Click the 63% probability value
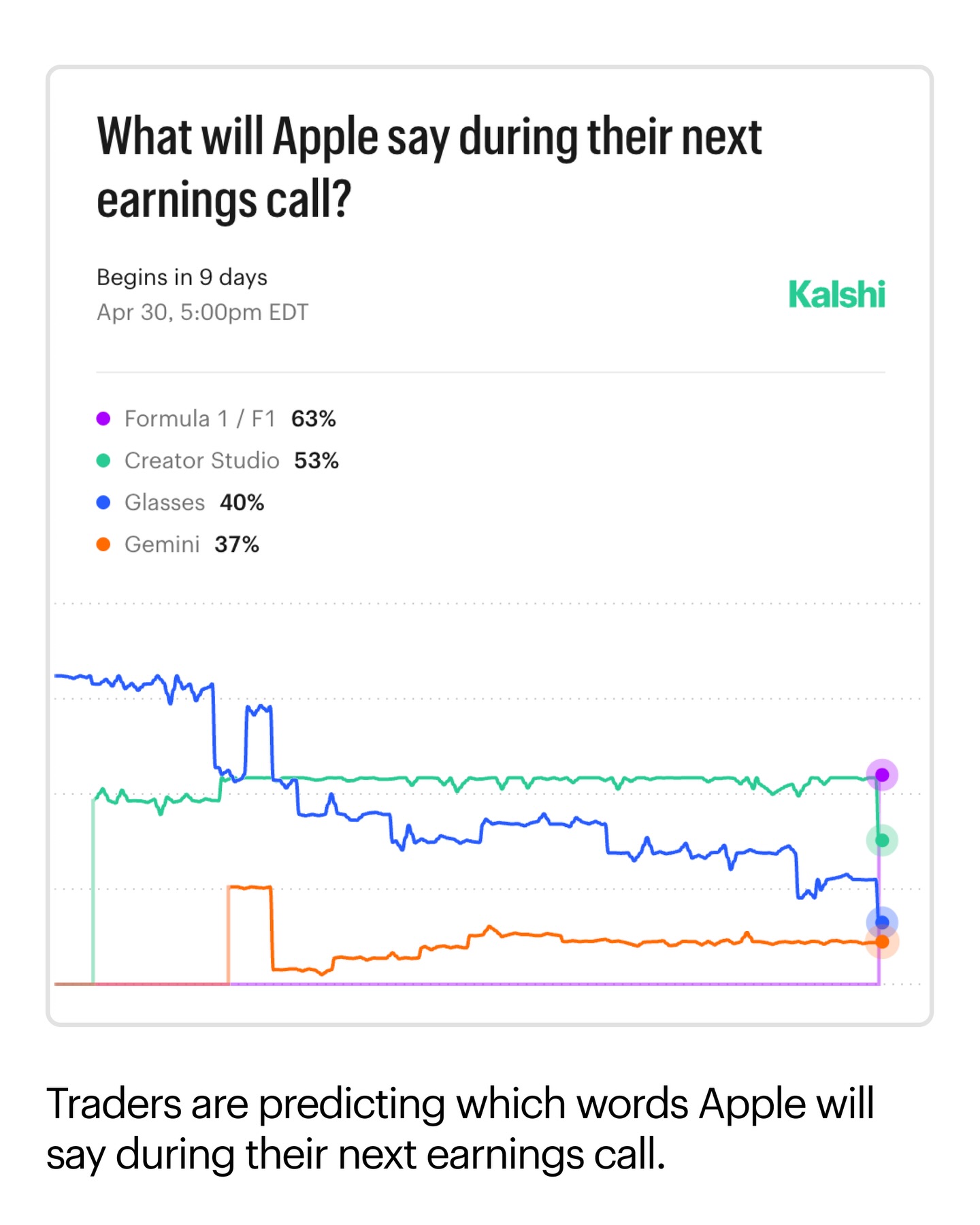 pos(313,419)
